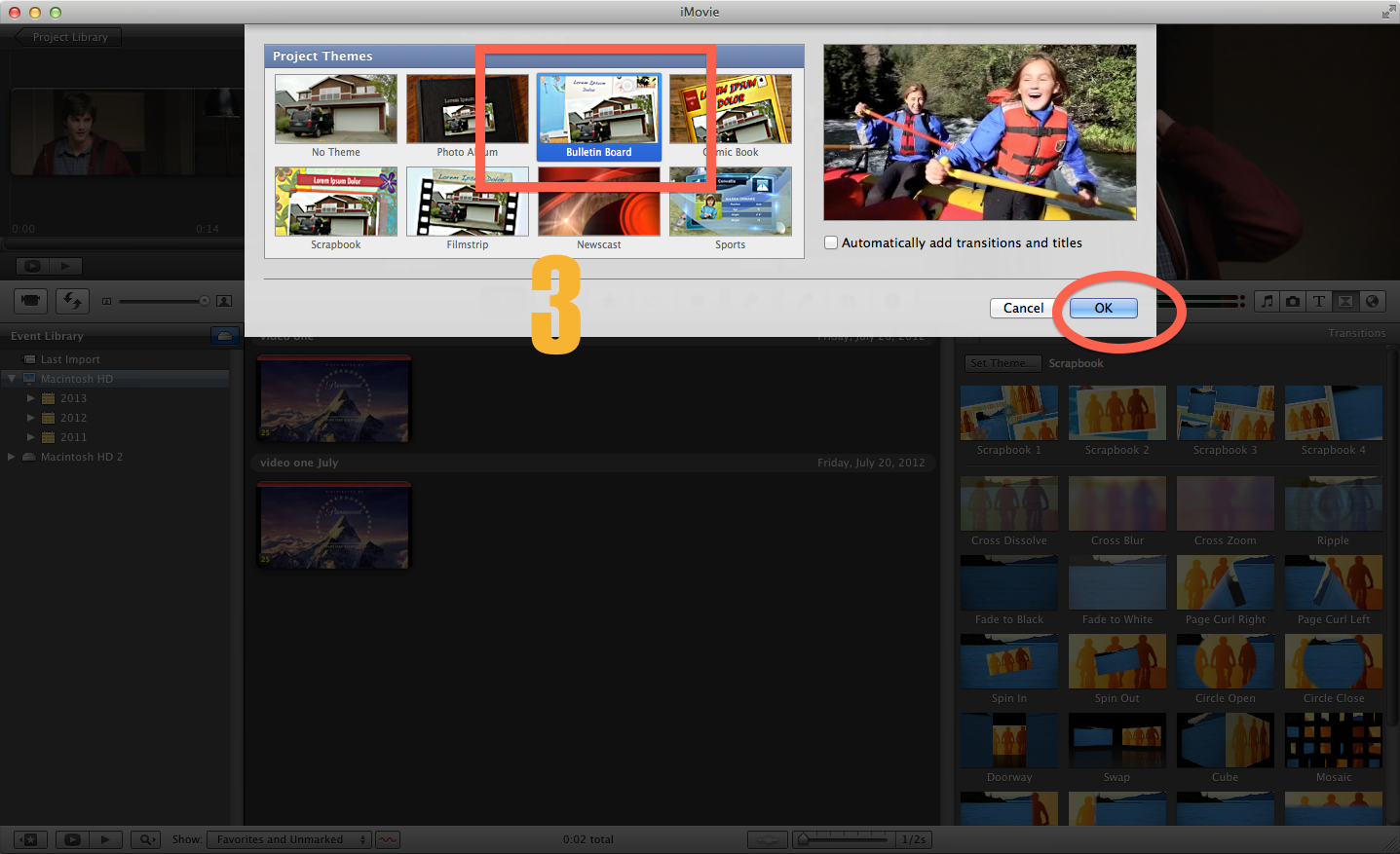Select Scrapbook 1 transition

tap(1009, 413)
